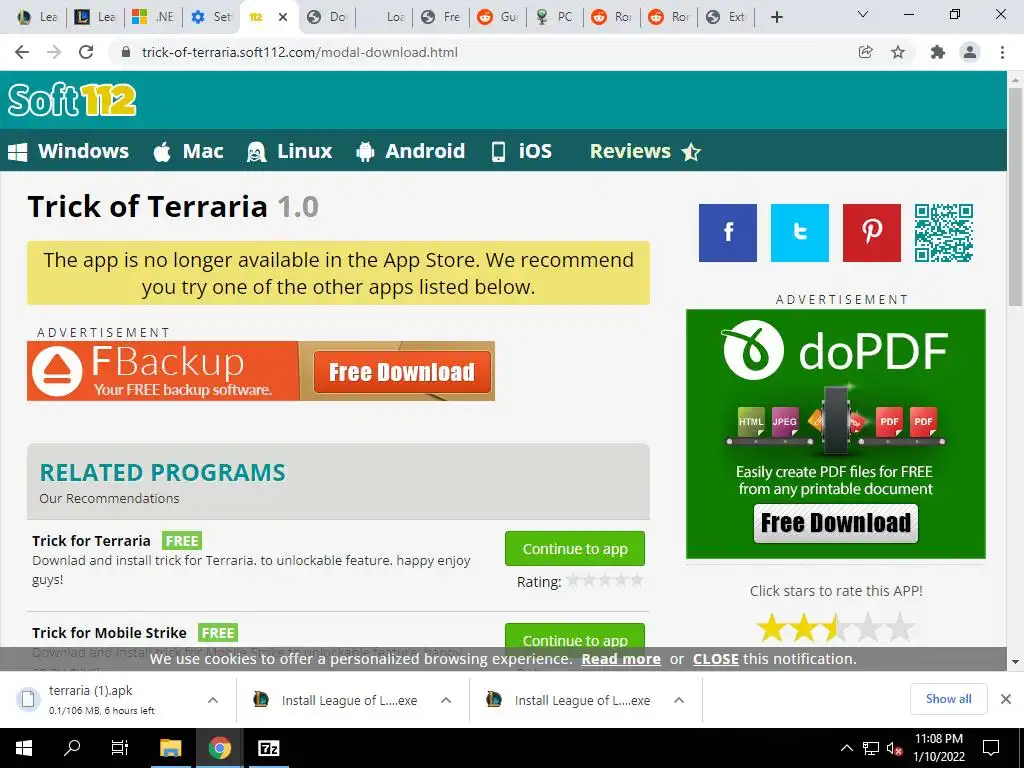1024x768 pixels.
Task: Open the Android category
Action: (x=411, y=152)
